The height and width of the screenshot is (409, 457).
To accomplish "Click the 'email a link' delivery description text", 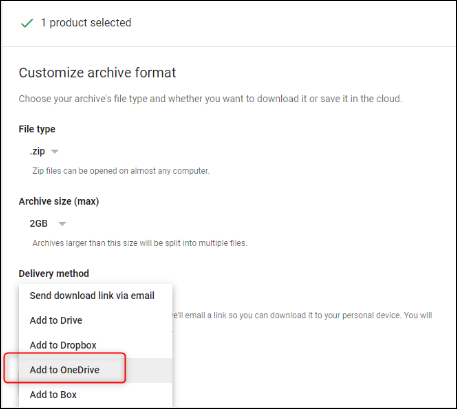I will [x=302, y=315].
